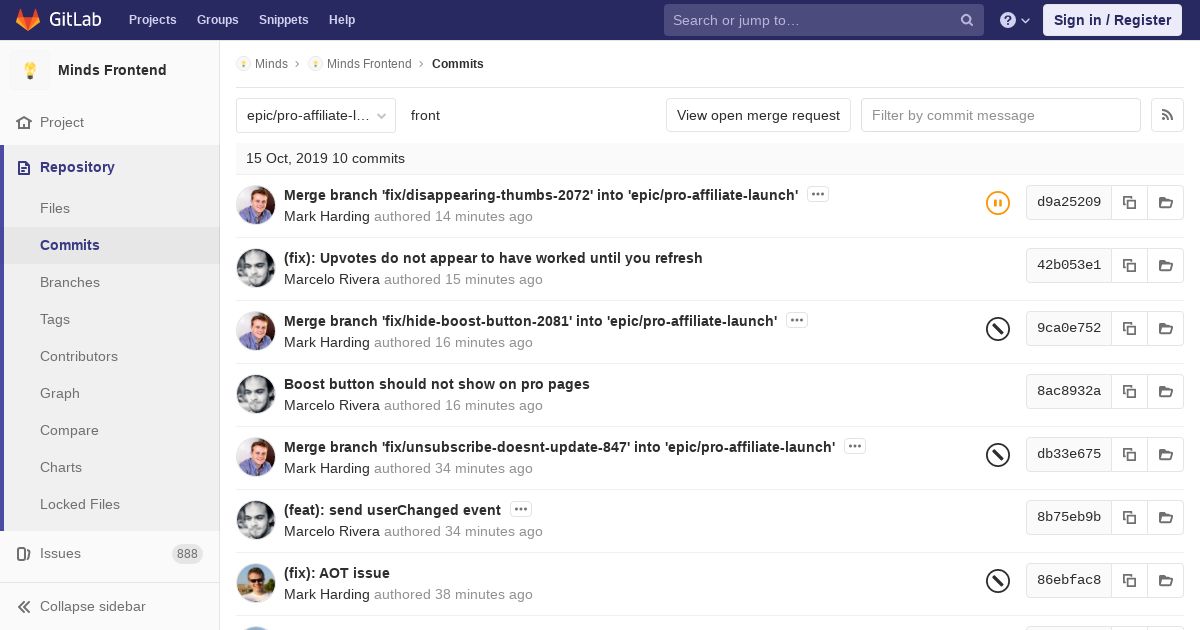The width and height of the screenshot is (1200, 630).
Task: Go to Branches in sidebar
Action: click(70, 282)
